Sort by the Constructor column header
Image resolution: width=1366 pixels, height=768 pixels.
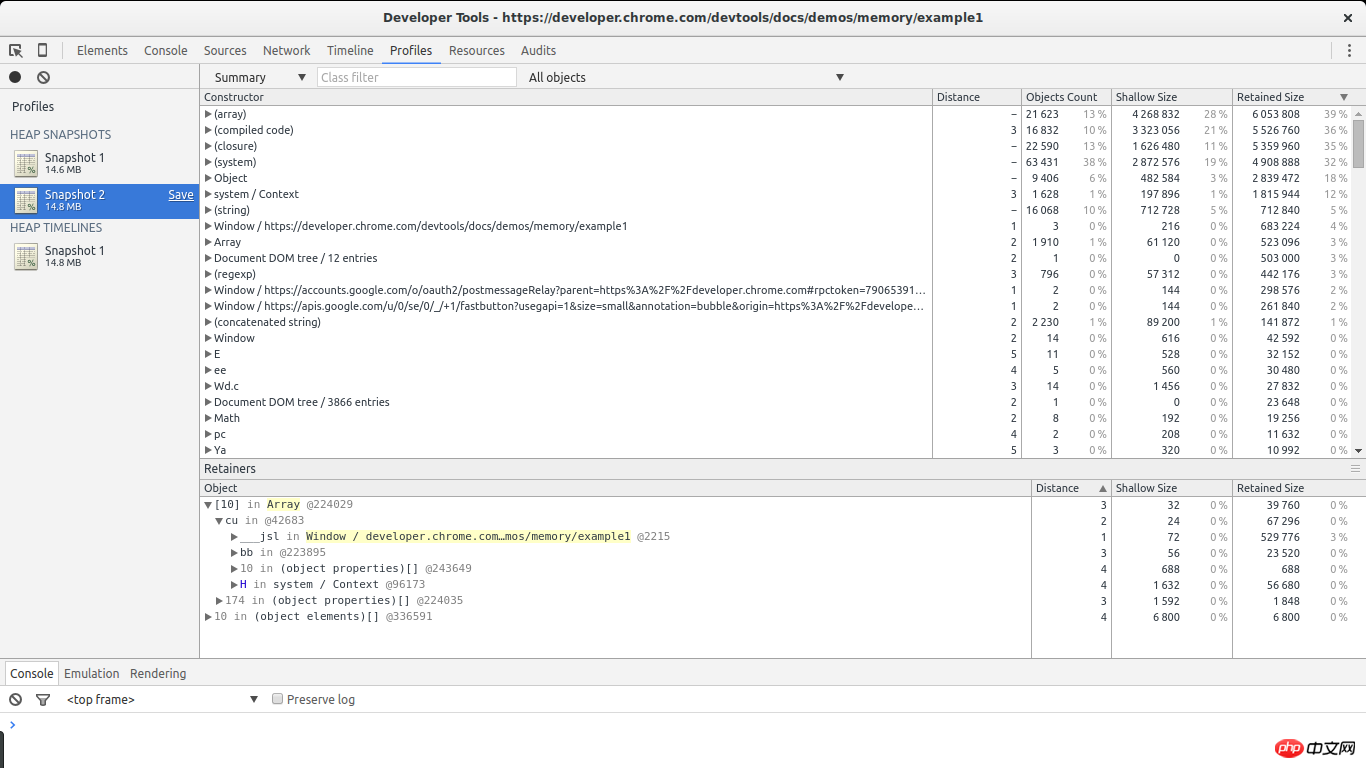click(566, 97)
